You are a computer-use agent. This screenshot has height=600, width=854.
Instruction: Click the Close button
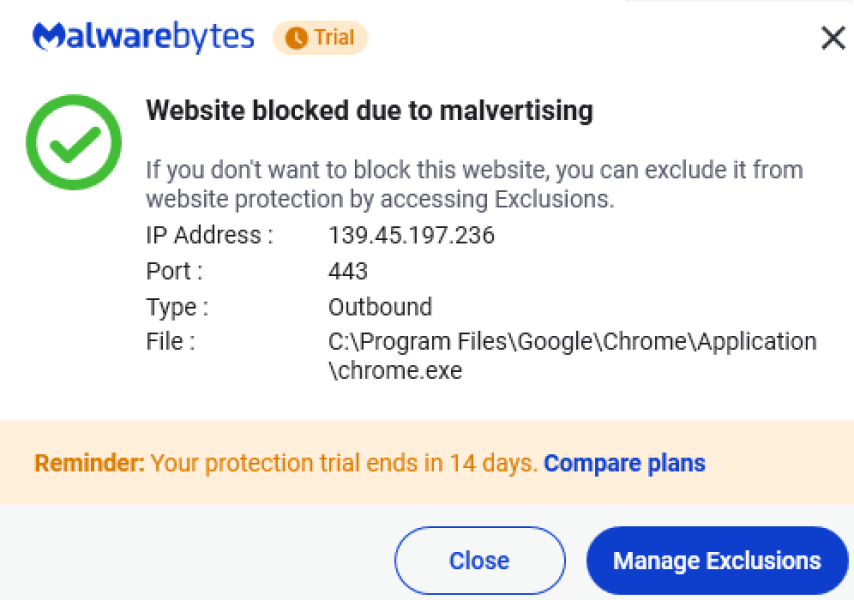479,560
